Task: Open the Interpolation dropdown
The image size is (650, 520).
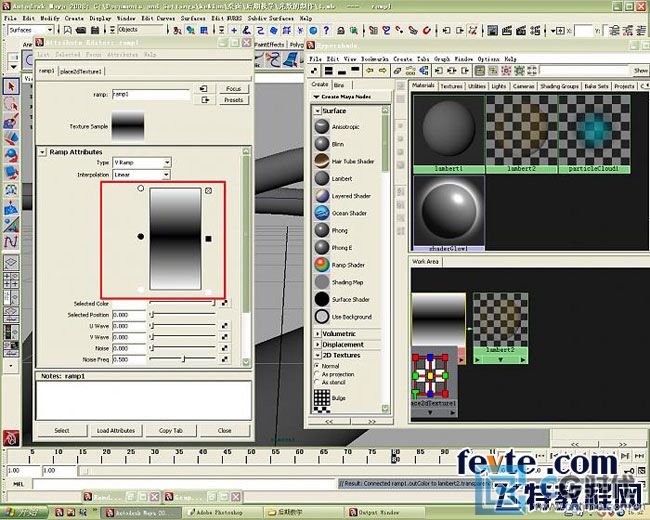Action: click(166, 175)
